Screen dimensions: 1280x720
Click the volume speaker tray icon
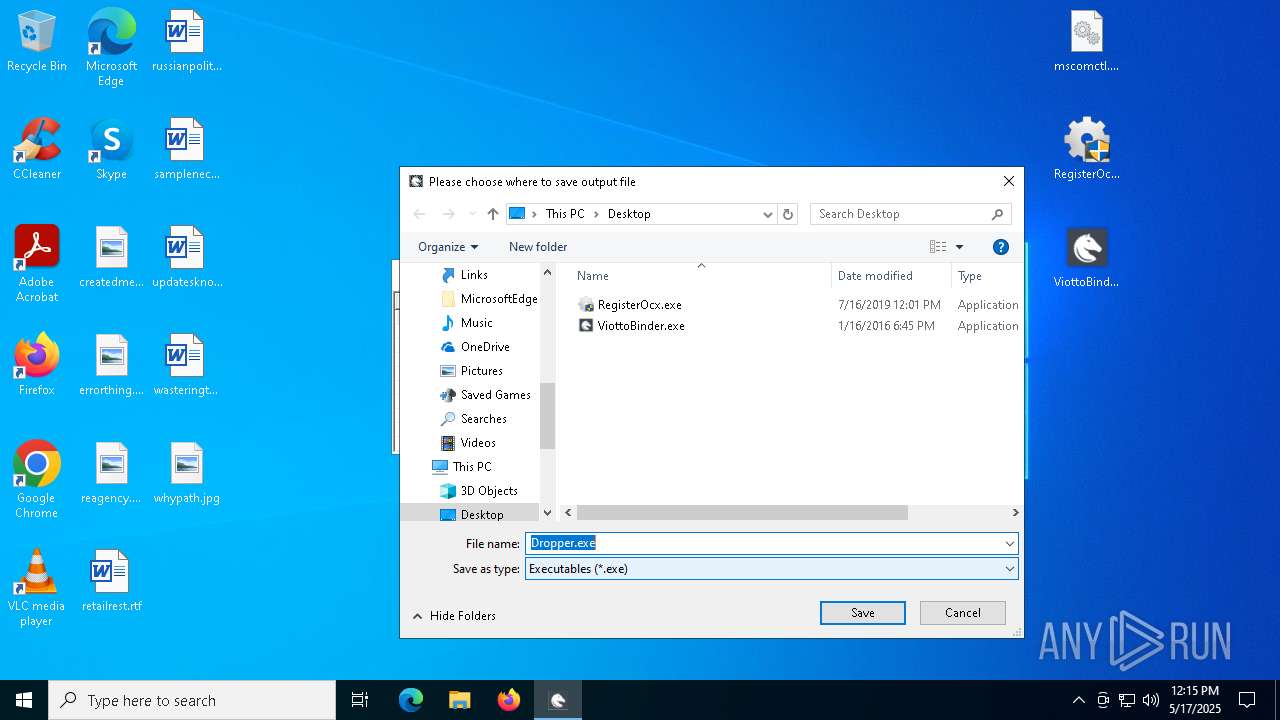tap(1151, 700)
